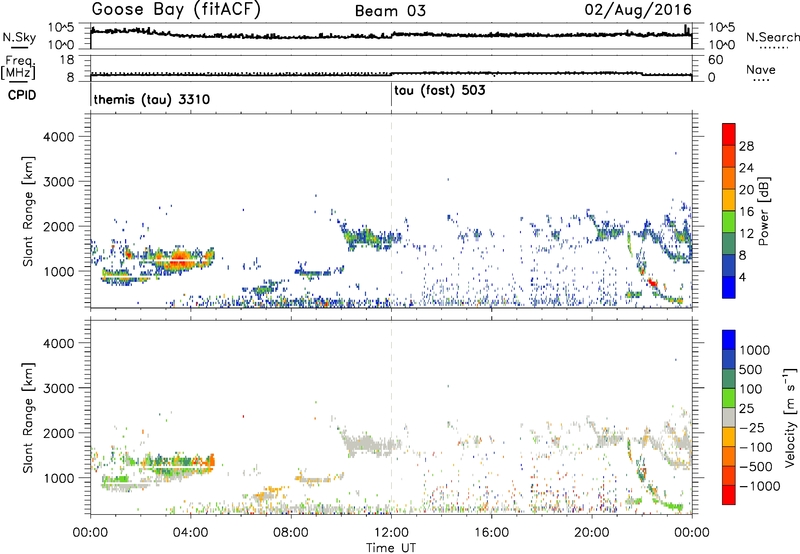This screenshot has height=554, width=800.
Task: Pick the blue top segment of the Velocity colorbar
Action: point(729,340)
